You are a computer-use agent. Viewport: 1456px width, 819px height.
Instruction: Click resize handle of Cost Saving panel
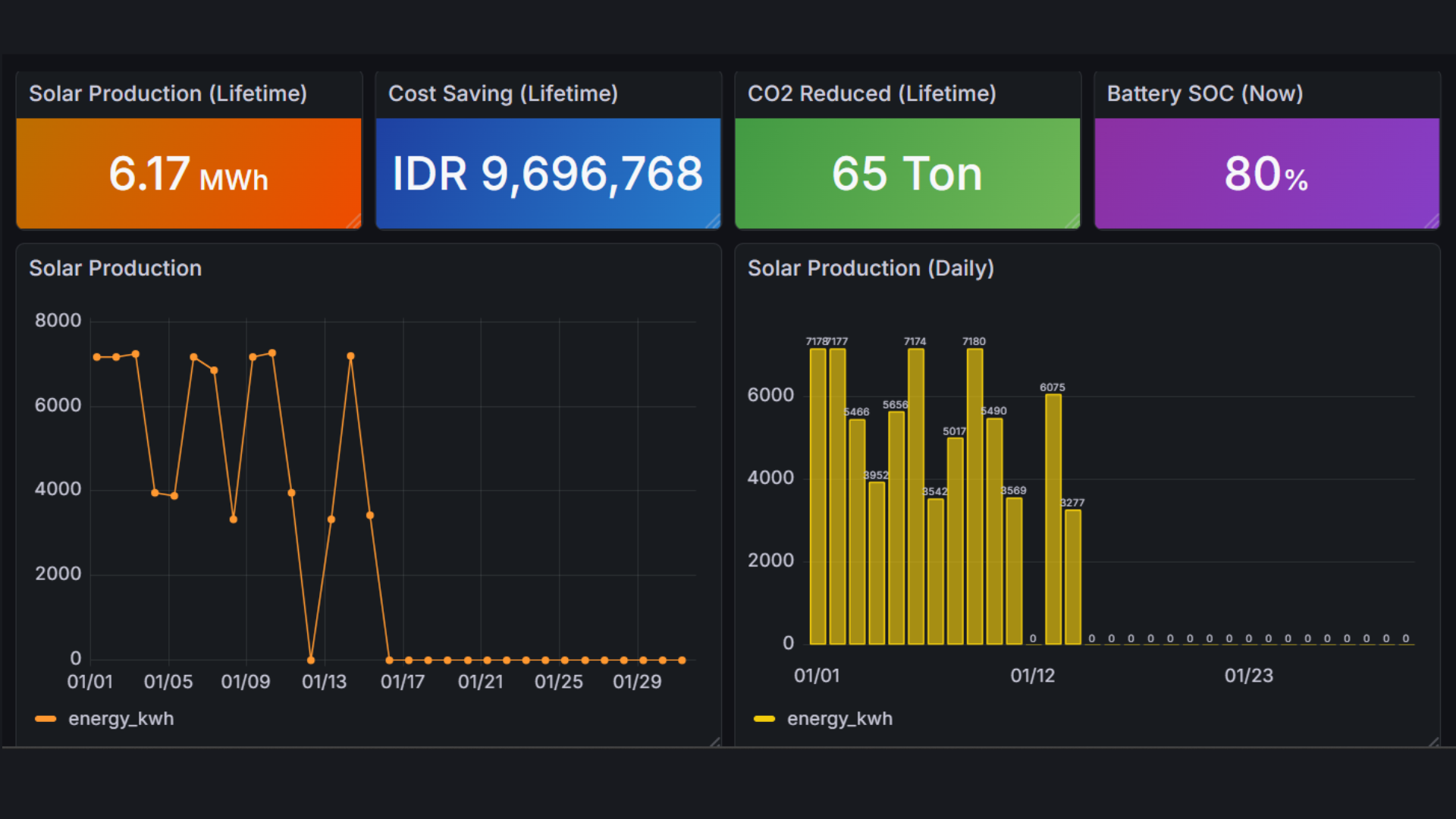coord(713,221)
